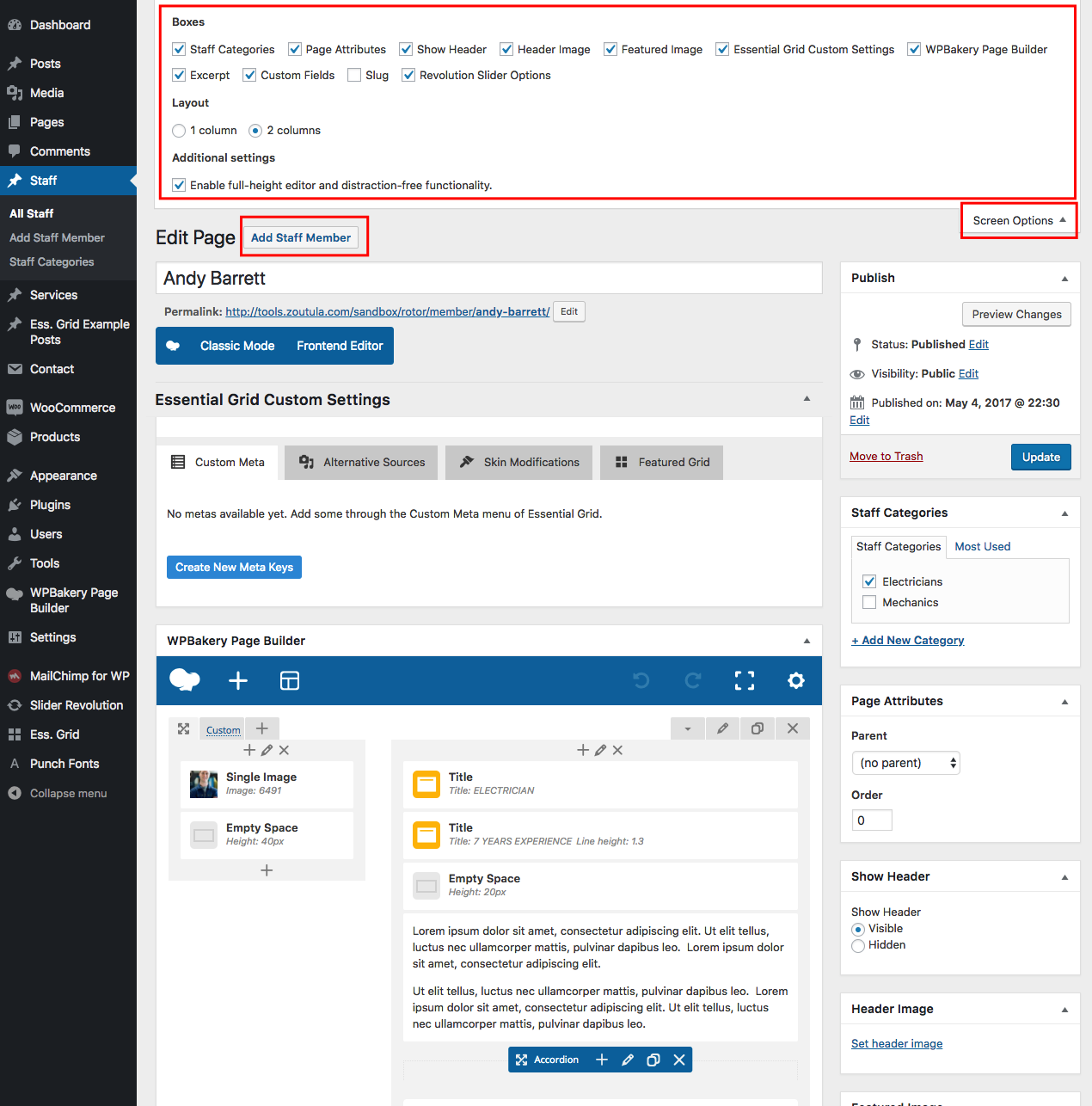Switch to Frontend Editor
Screen dimensions: 1092x1106
340,346
